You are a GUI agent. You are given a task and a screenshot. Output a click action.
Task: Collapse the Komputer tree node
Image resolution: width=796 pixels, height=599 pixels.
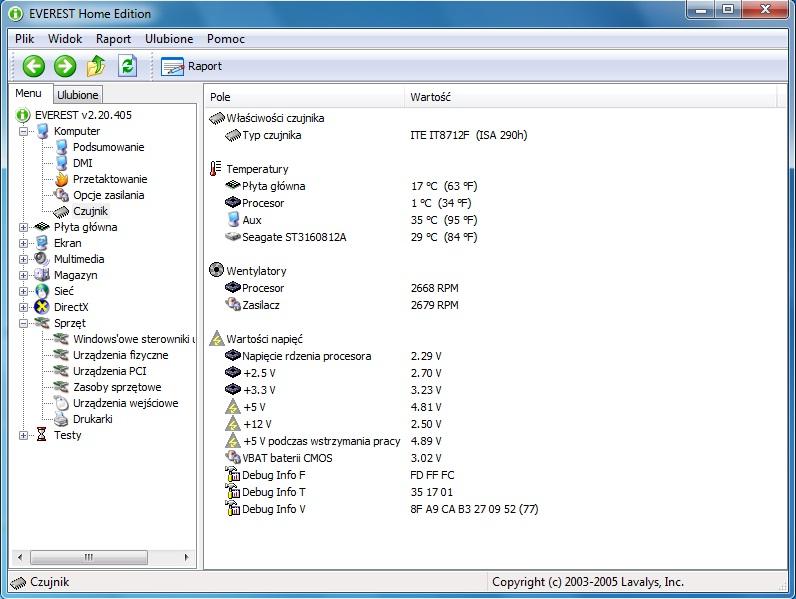[x=23, y=131]
